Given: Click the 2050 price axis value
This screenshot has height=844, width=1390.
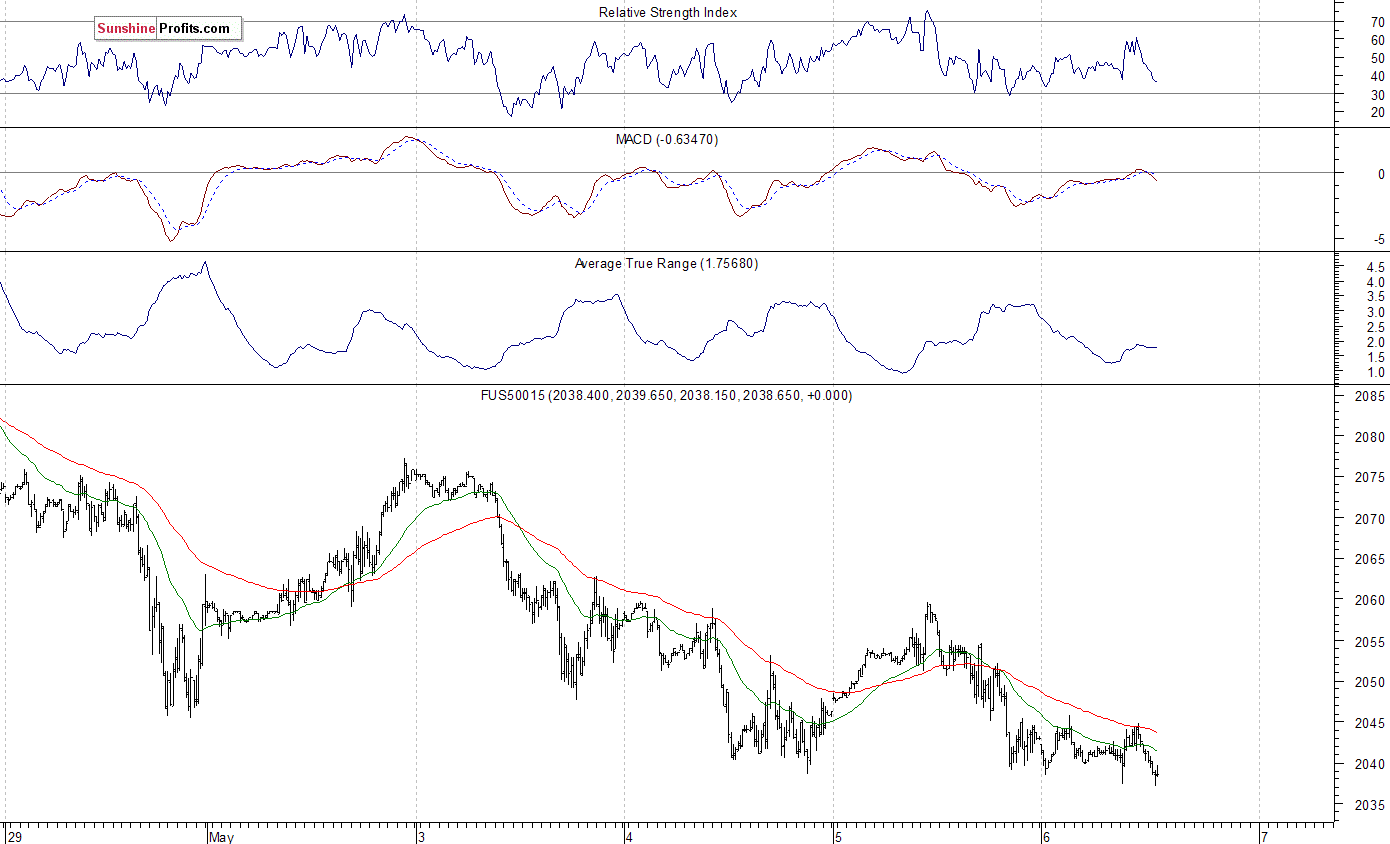Looking at the screenshot, I should click(x=1372, y=682).
